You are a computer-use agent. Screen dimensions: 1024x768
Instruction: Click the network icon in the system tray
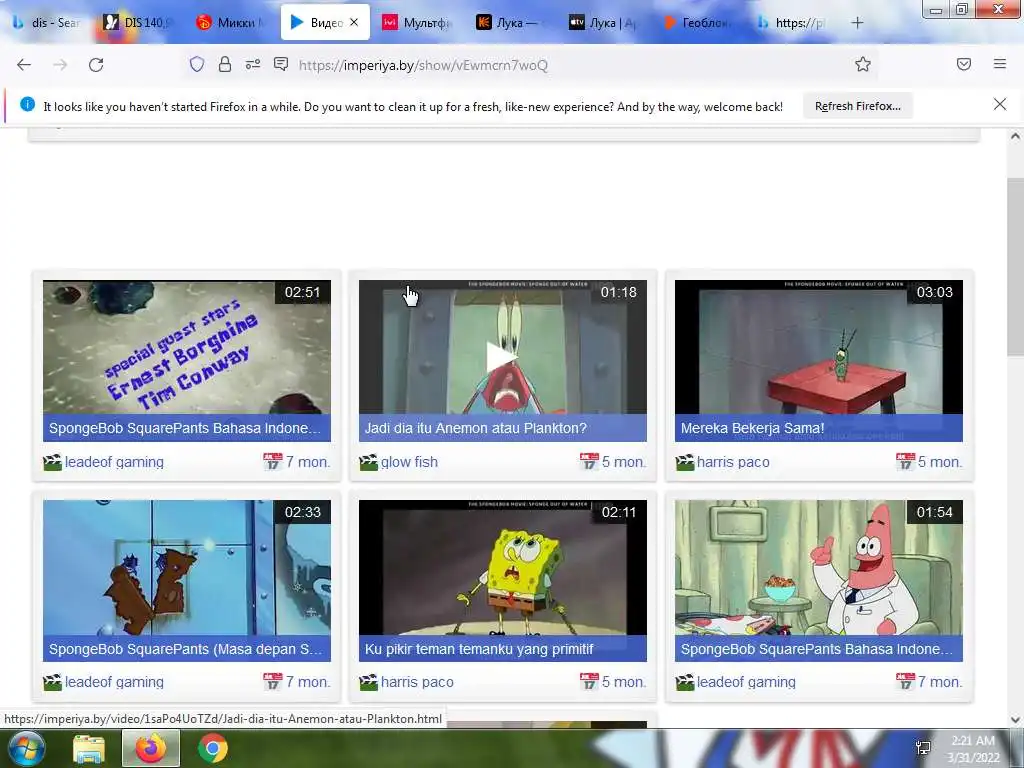tap(923, 748)
